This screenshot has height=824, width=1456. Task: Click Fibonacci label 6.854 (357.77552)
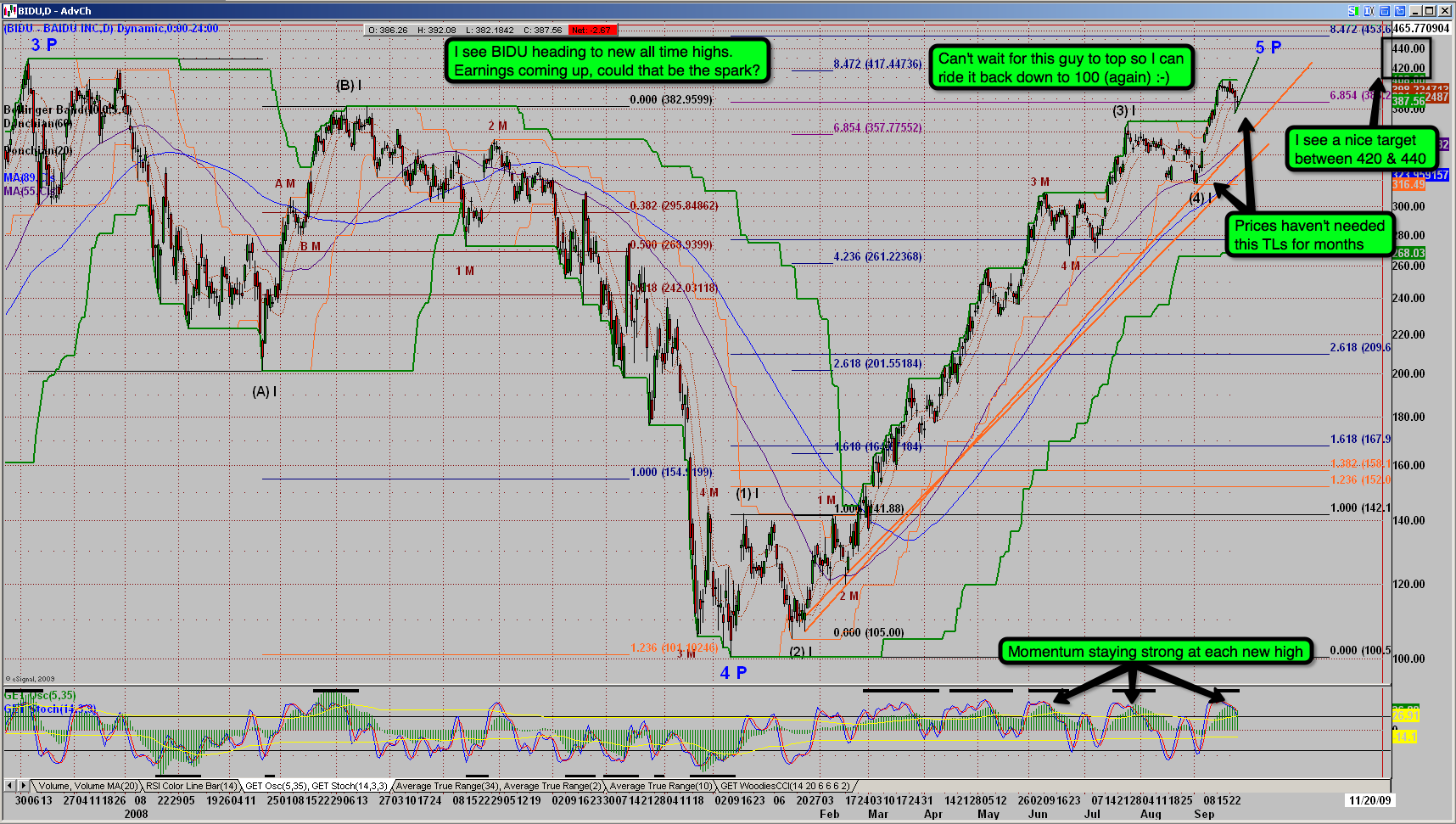click(877, 127)
